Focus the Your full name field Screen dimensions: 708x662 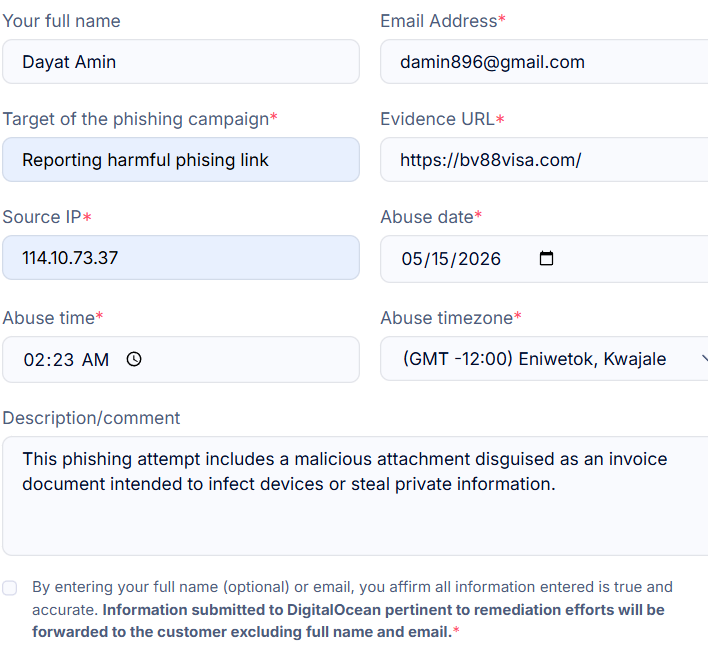click(x=181, y=62)
